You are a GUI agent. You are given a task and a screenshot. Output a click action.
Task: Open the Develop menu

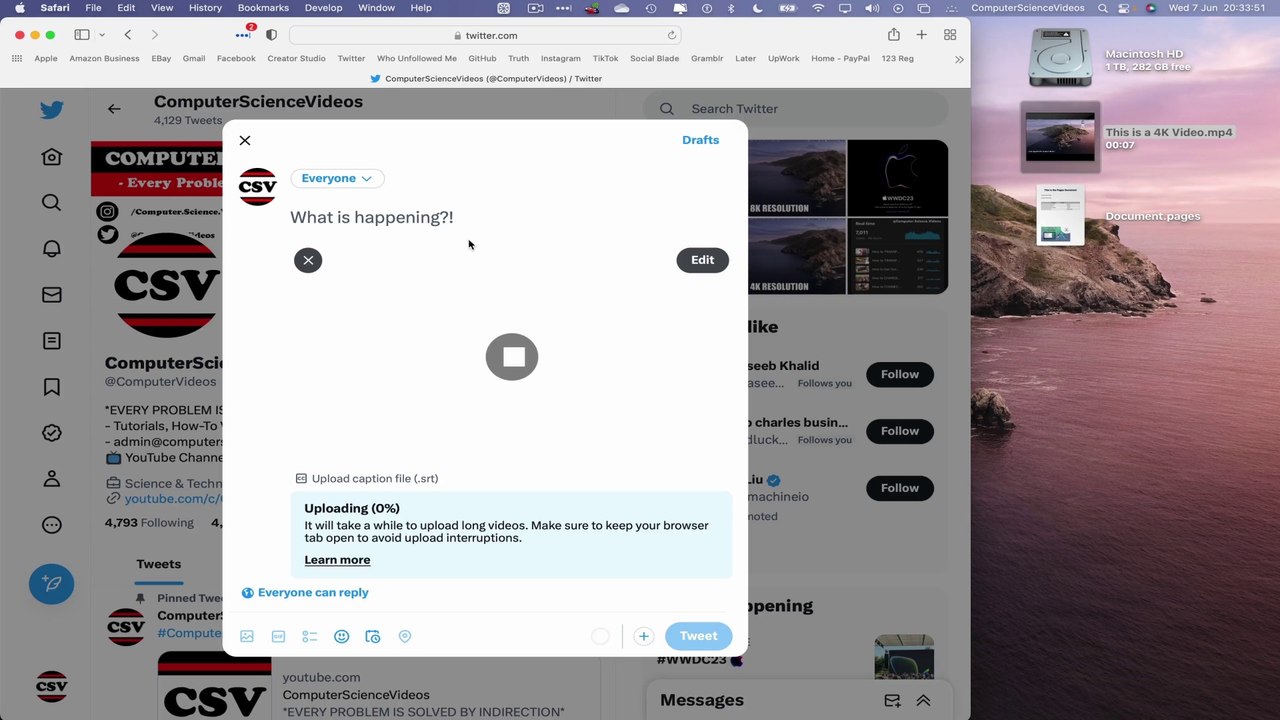click(x=323, y=8)
